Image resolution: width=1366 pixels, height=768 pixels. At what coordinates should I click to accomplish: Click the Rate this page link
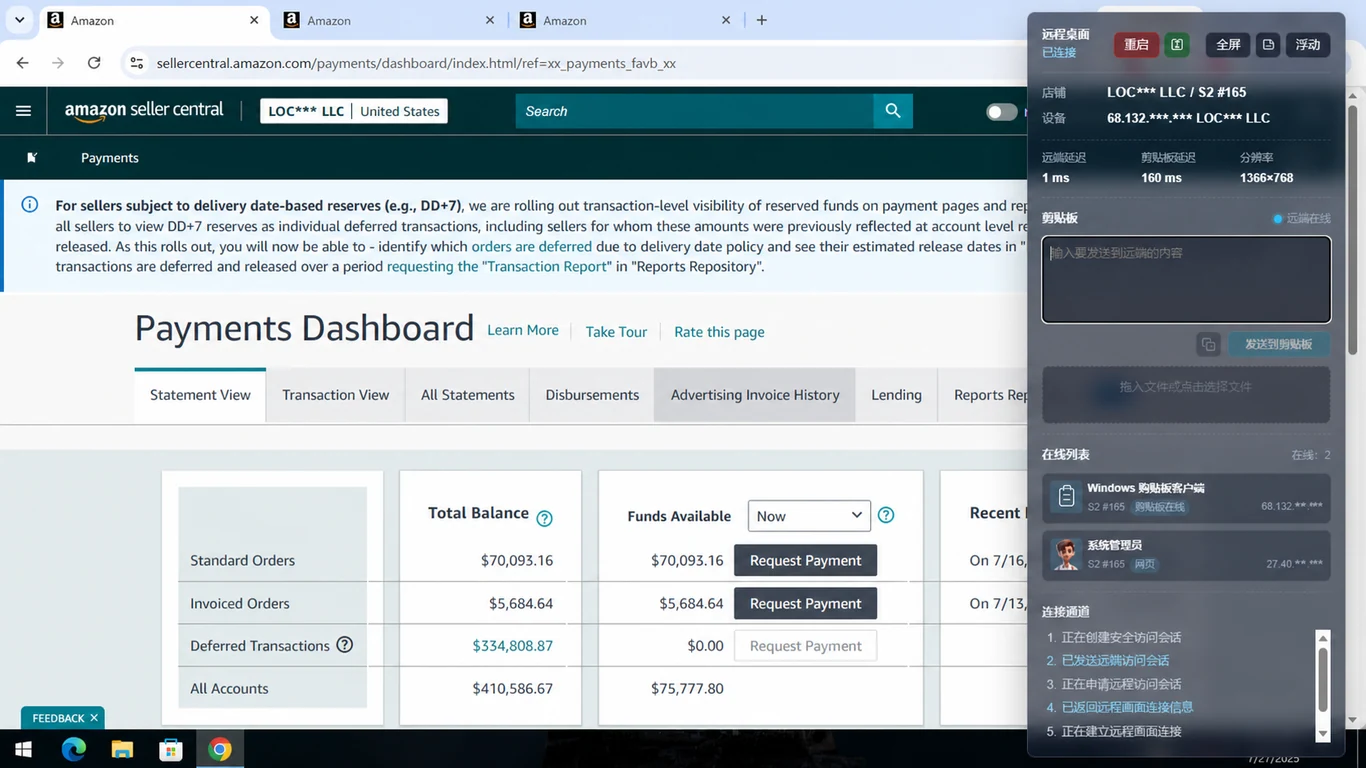tap(719, 332)
